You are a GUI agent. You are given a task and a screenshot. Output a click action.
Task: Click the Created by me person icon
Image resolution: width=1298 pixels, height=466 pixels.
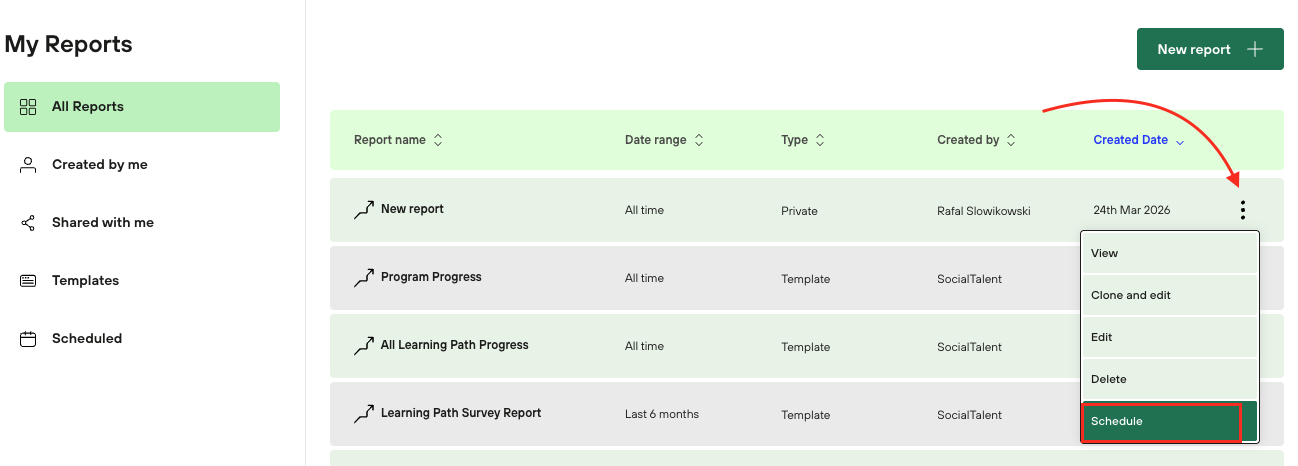pyautogui.click(x=28, y=165)
